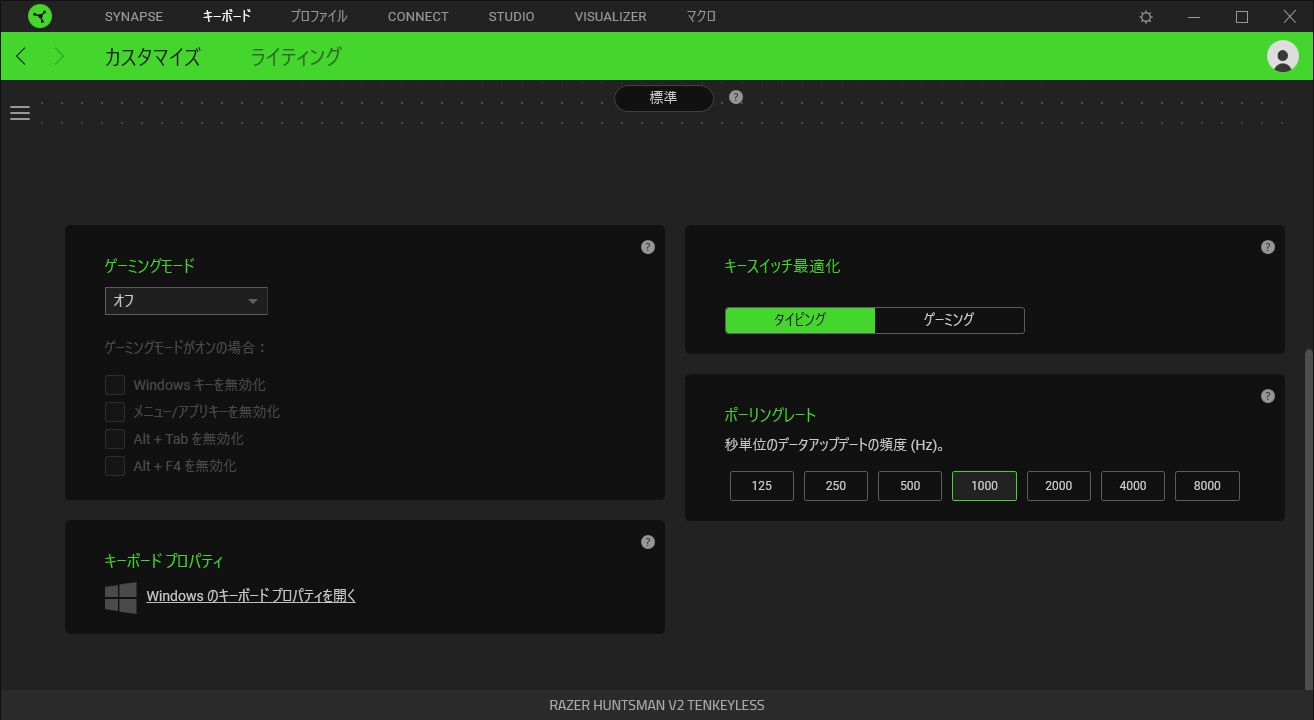Set polling rate to 2000
Screen dimensions: 1314x720
[x=1059, y=486]
